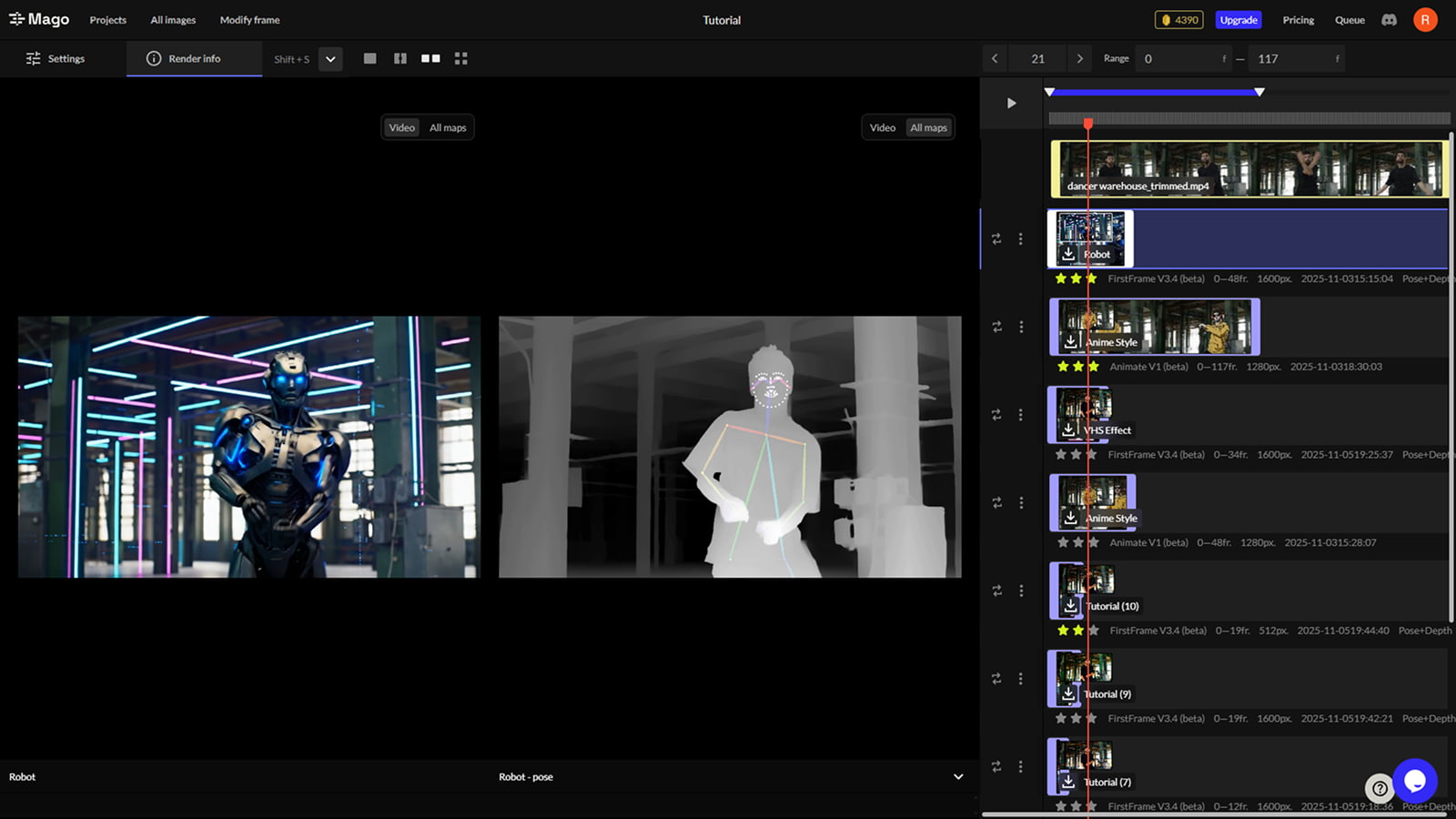The height and width of the screenshot is (819, 1456).
Task: Click the Mago logo
Action: 38,18
